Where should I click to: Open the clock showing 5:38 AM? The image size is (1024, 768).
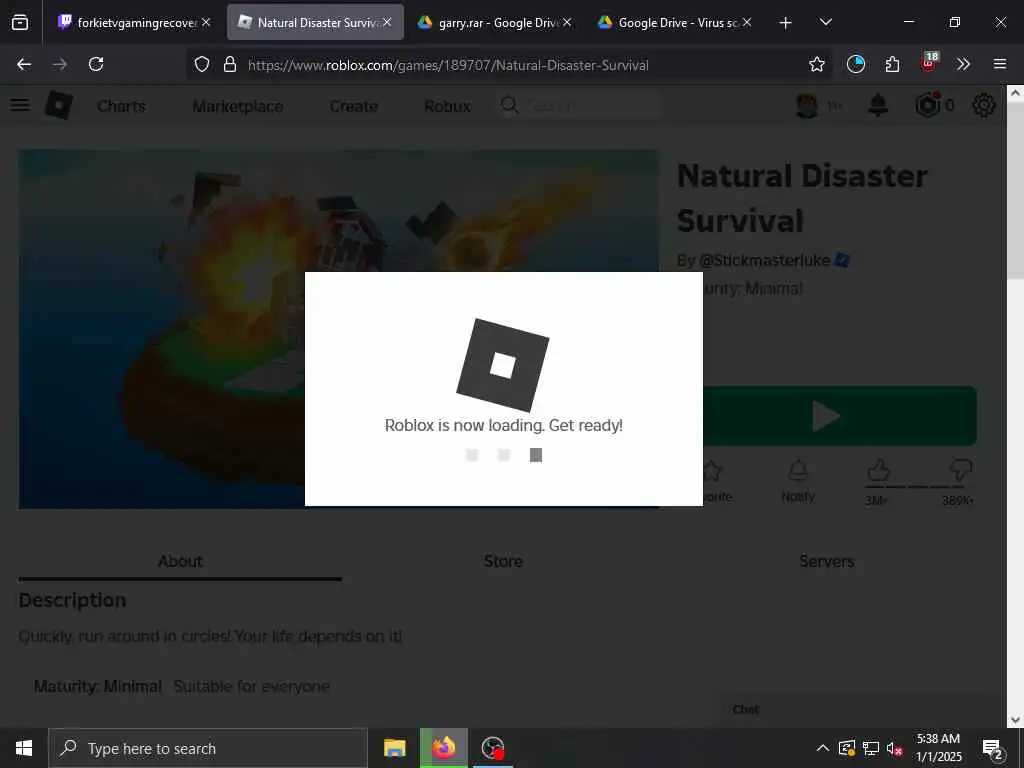coord(938,748)
